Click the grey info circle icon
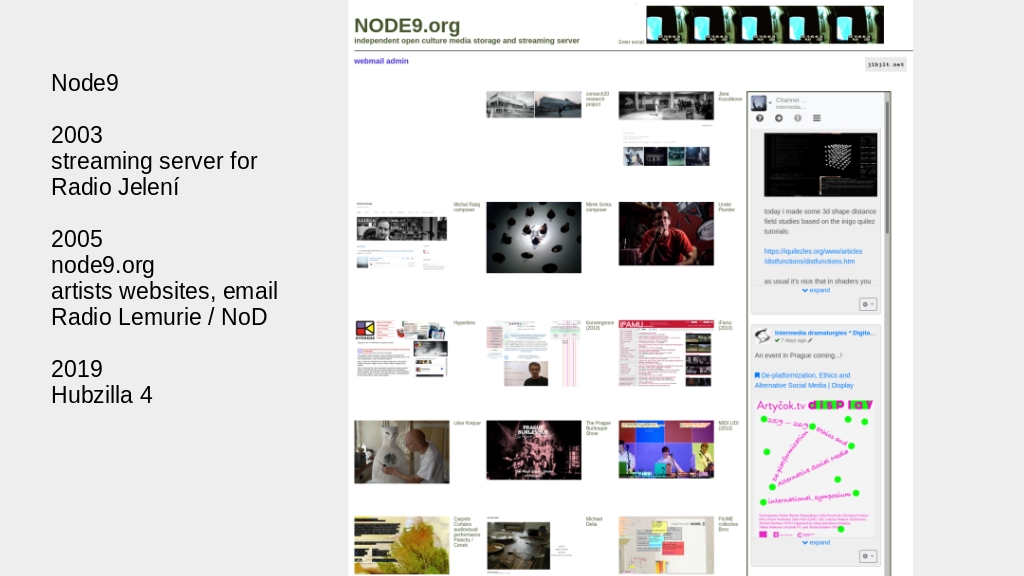The image size is (1024, 576). tap(798, 118)
